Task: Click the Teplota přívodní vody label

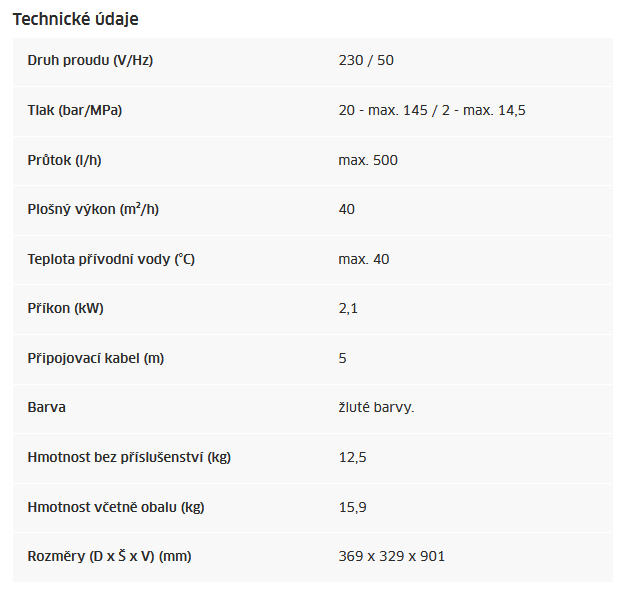Action: 111,259
